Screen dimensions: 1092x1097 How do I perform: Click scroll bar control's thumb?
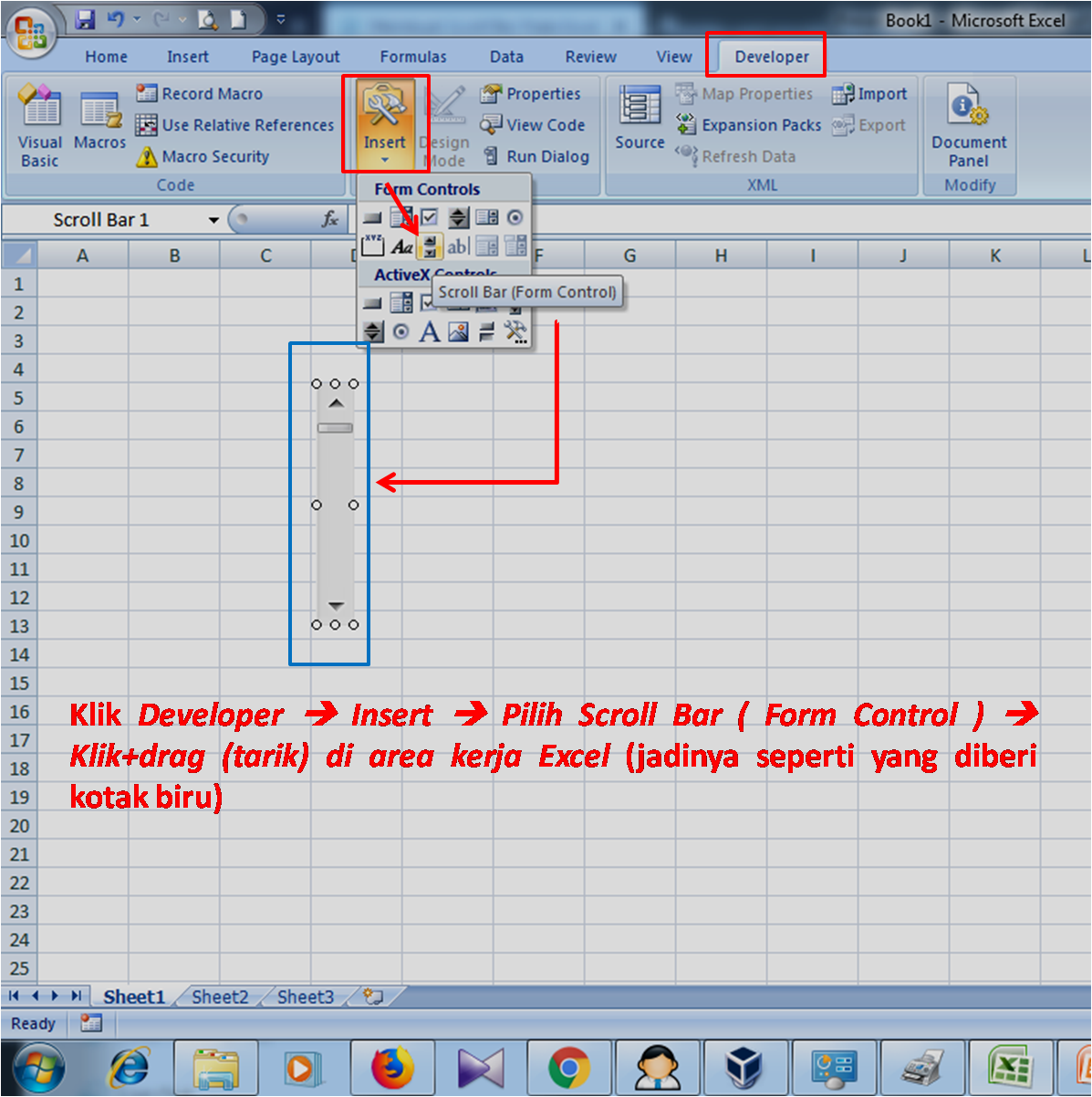335,427
